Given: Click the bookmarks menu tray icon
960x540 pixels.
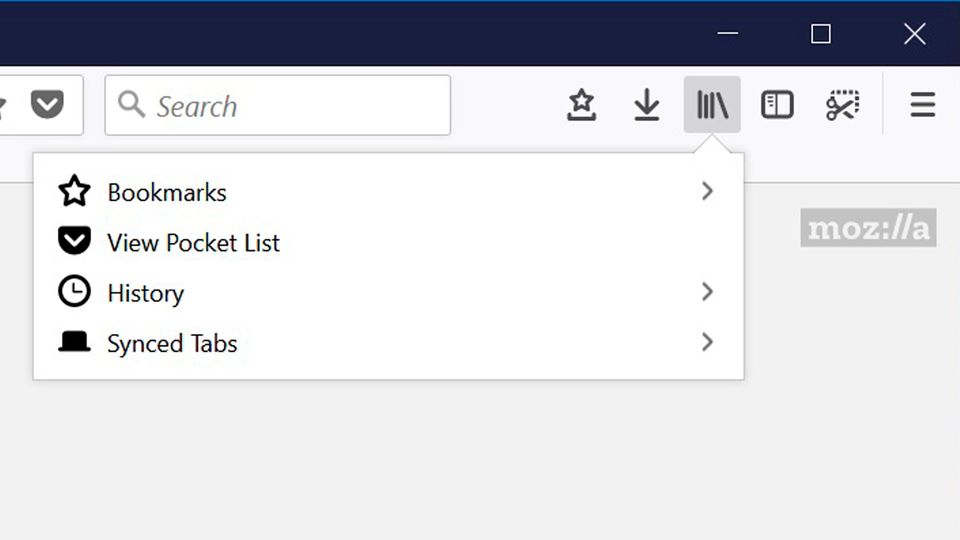Looking at the screenshot, I should (581, 105).
